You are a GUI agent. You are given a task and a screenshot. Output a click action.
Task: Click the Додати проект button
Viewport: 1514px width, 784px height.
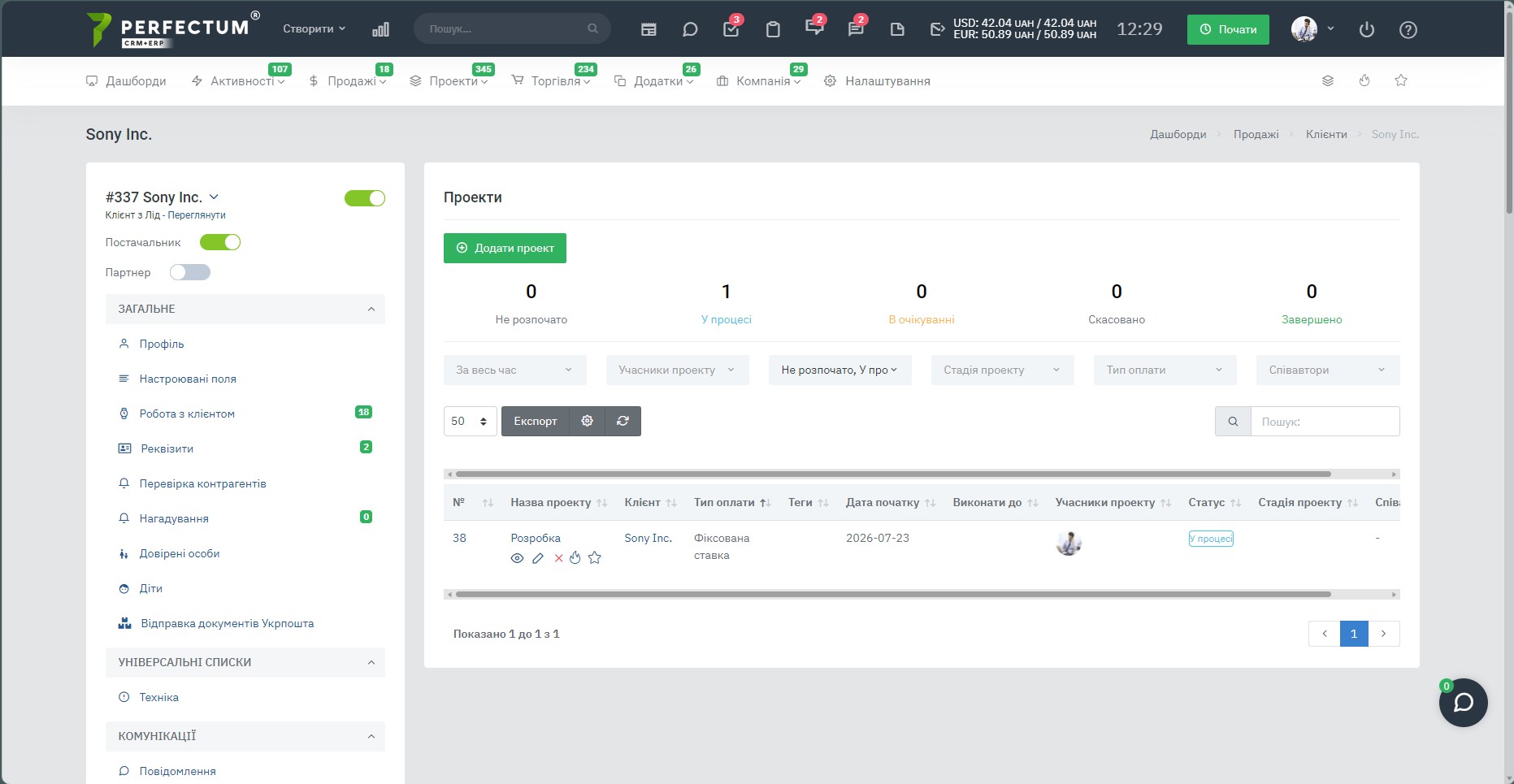point(505,249)
